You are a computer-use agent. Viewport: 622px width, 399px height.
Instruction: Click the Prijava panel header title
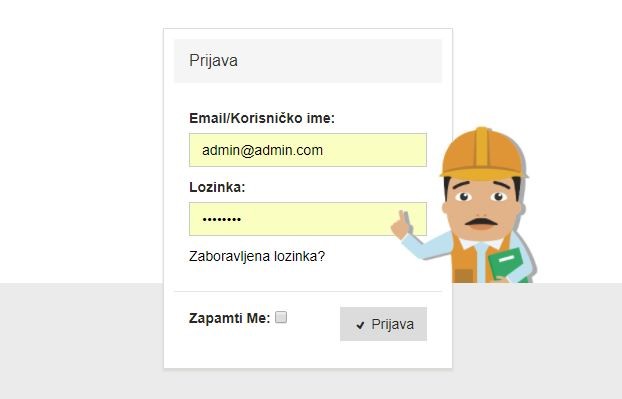point(213,61)
